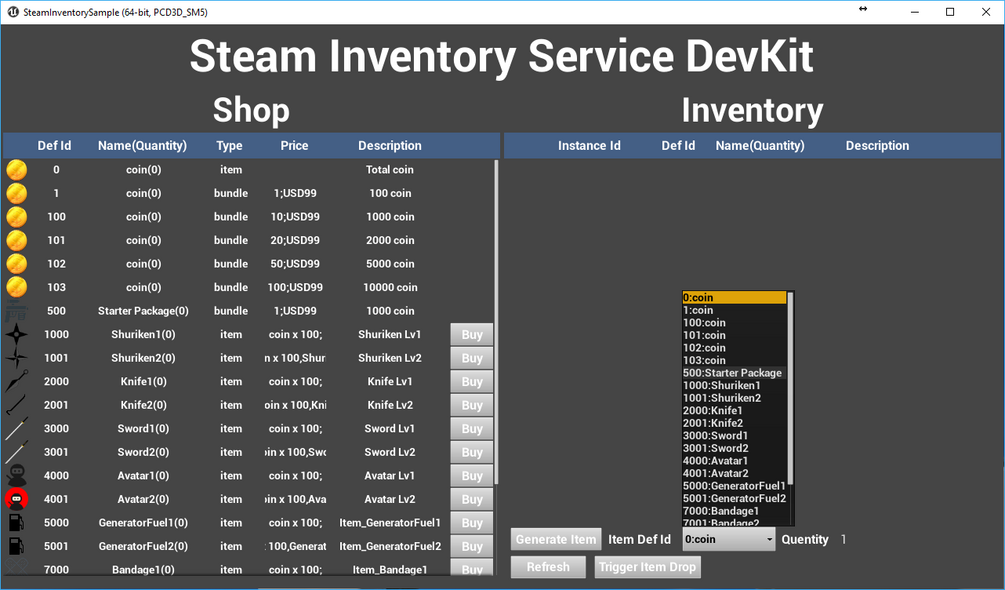Click the Sword1 icon in the 3000 row

pos(17,429)
